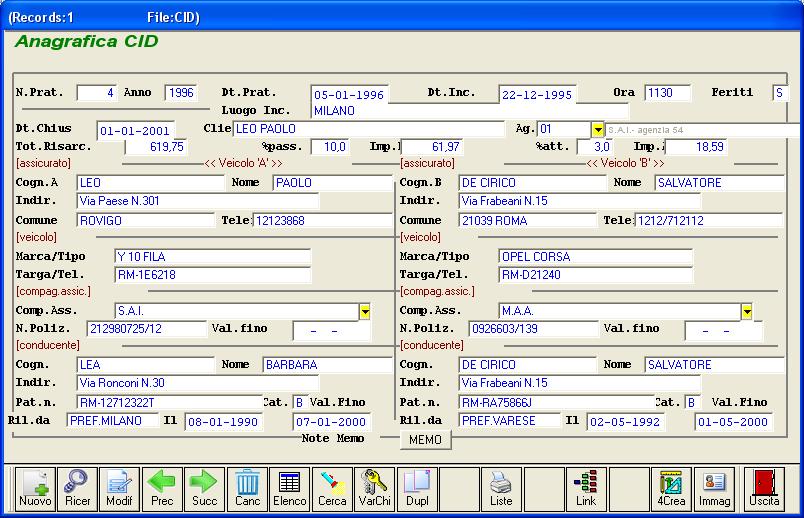Click the %att. field 3,0
Screen dimensions: 804x518
coord(595,147)
